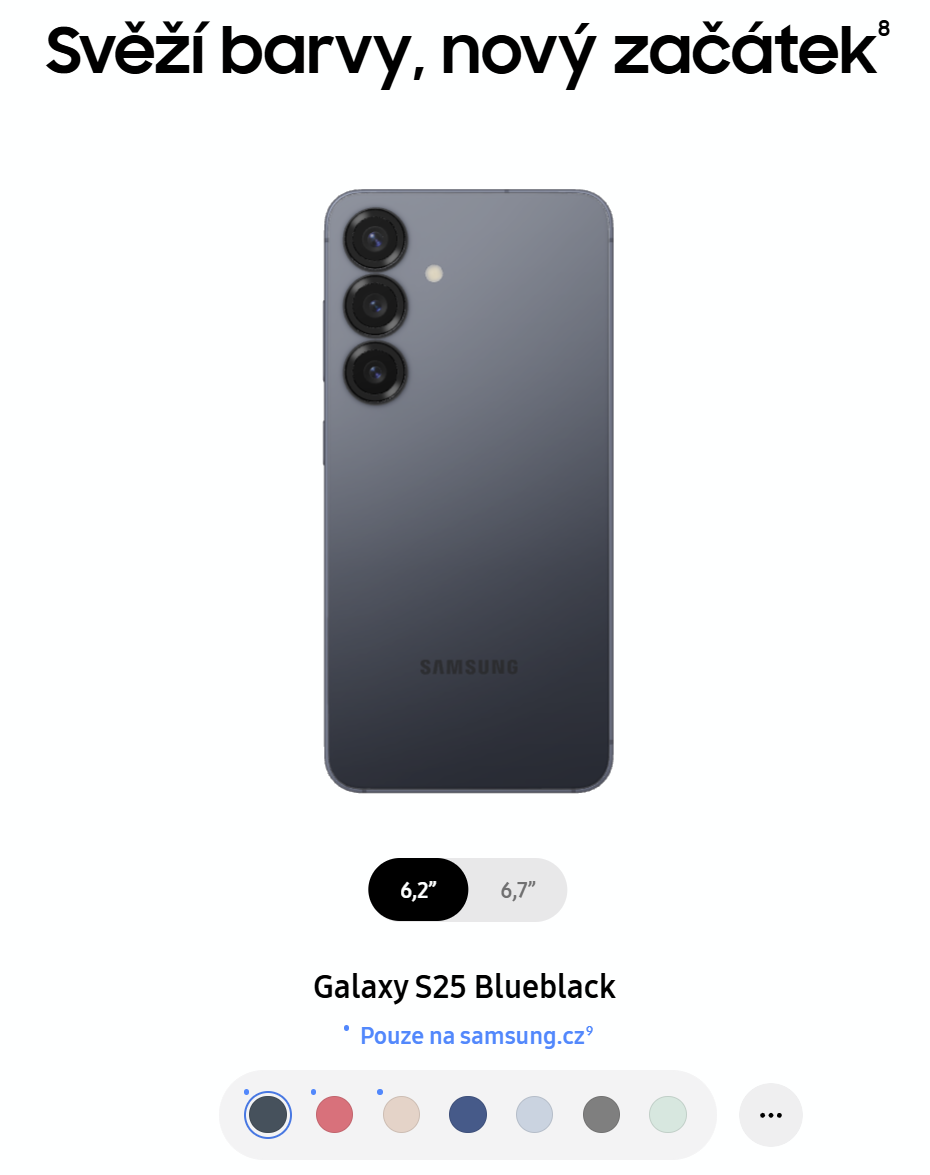Click the top camera lens on phone
This screenshot has height=1175, width=930.
coord(375,240)
